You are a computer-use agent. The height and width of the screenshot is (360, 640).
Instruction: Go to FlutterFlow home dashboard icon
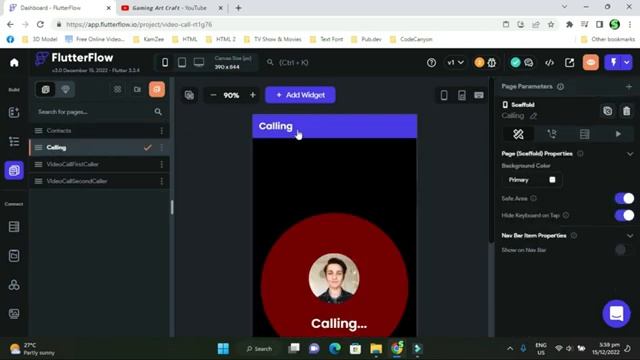(x=14, y=62)
